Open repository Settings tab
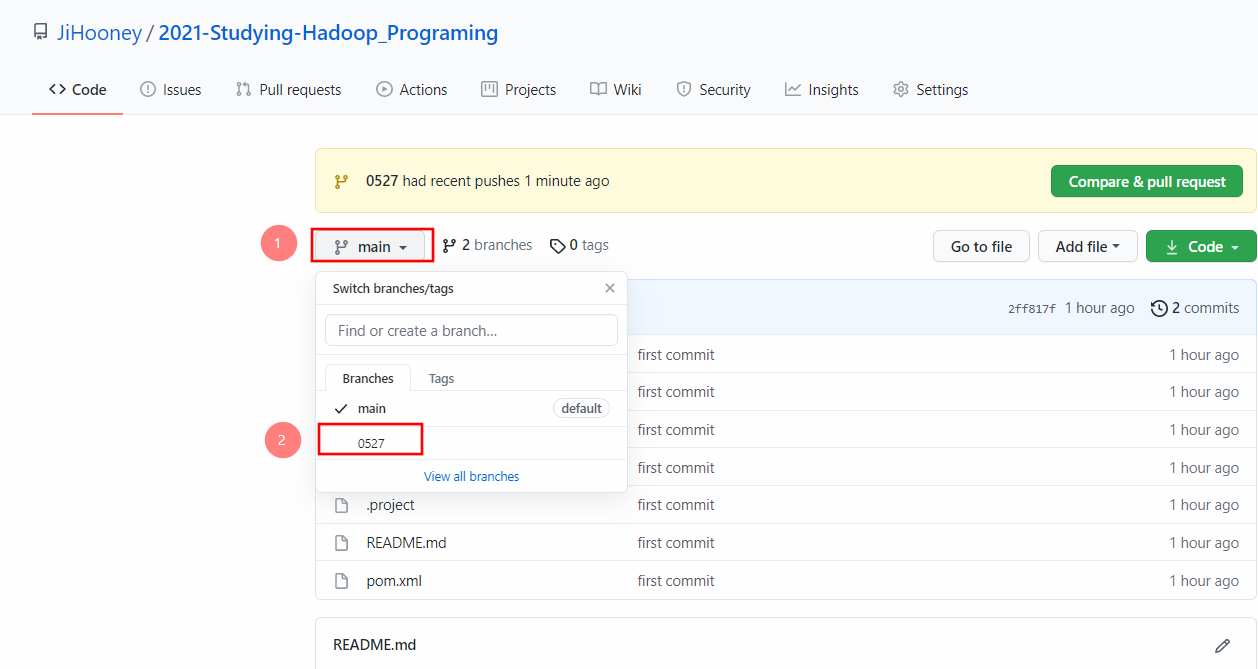Viewport: 1258px width, 669px height. [x=930, y=90]
